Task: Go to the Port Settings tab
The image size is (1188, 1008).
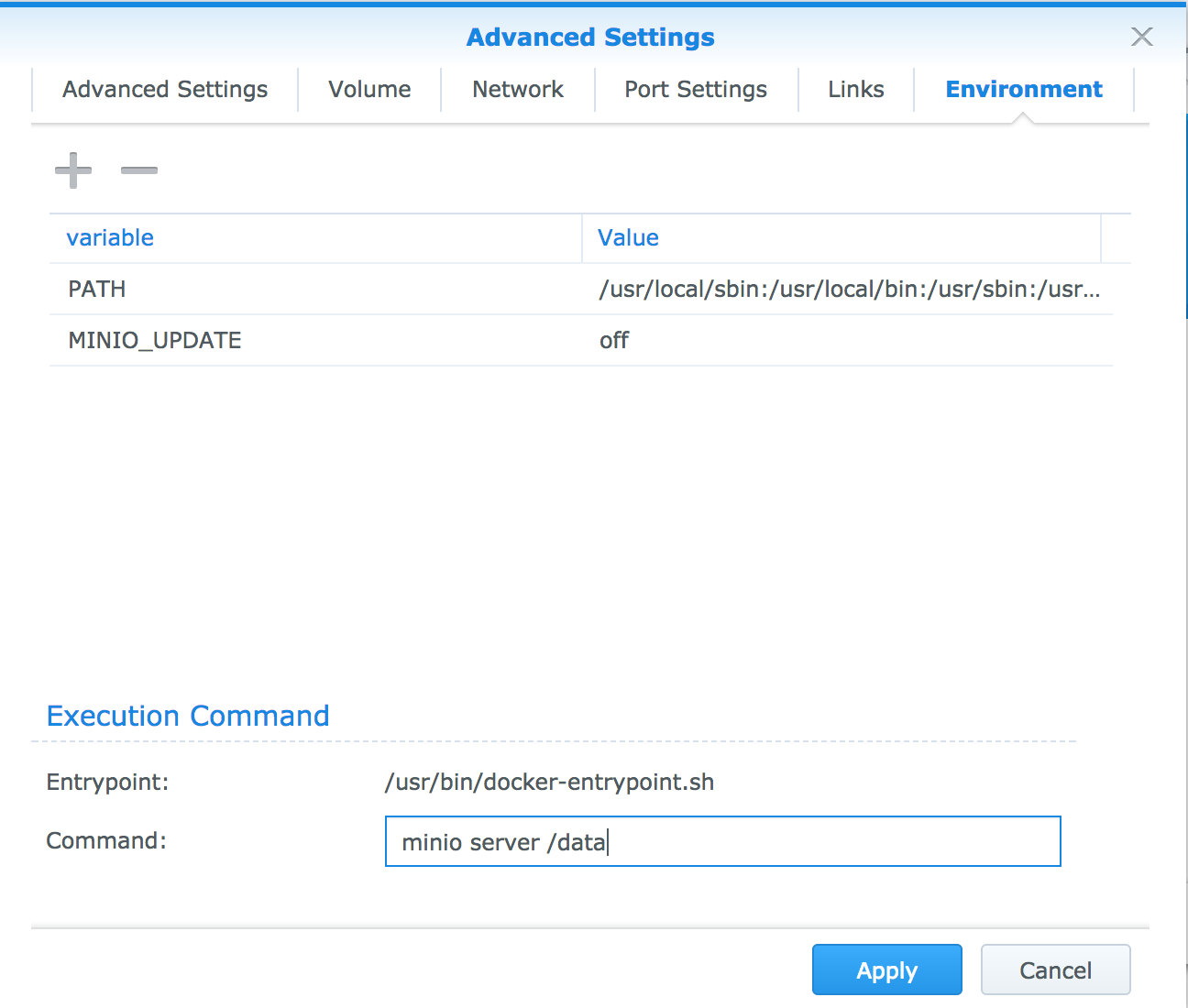Action: pos(696,90)
